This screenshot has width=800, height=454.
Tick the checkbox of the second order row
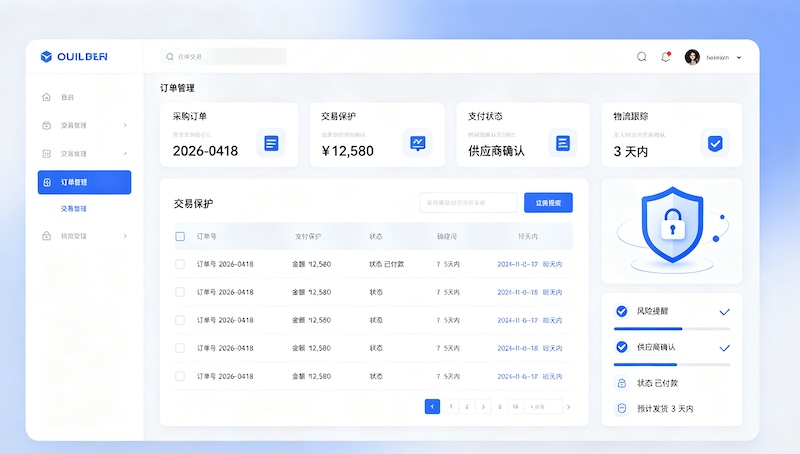click(x=180, y=292)
